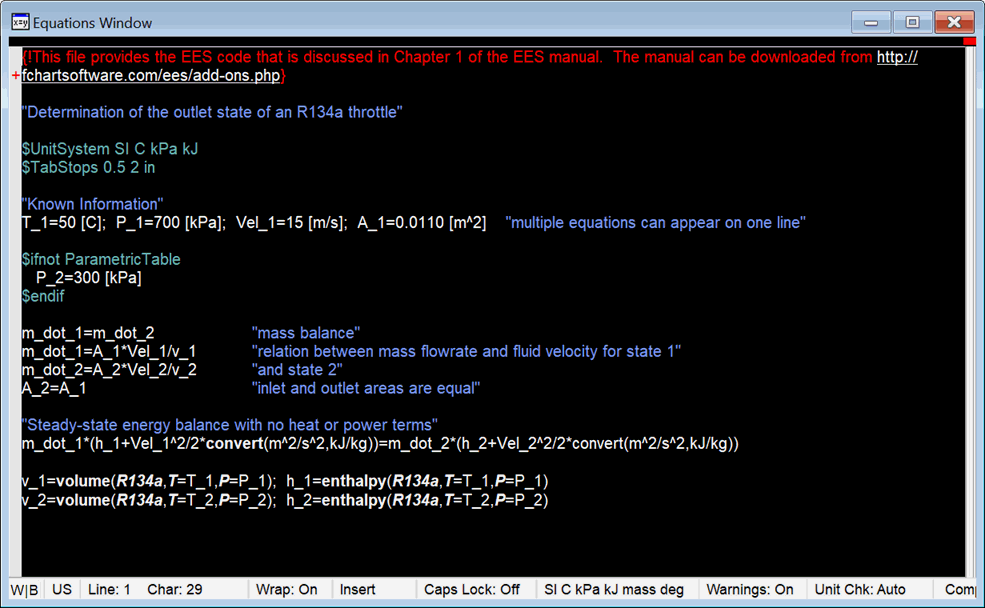Click the A_2=A_1 equation line
The height and width of the screenshot is (608, 985).
point(54,388)
